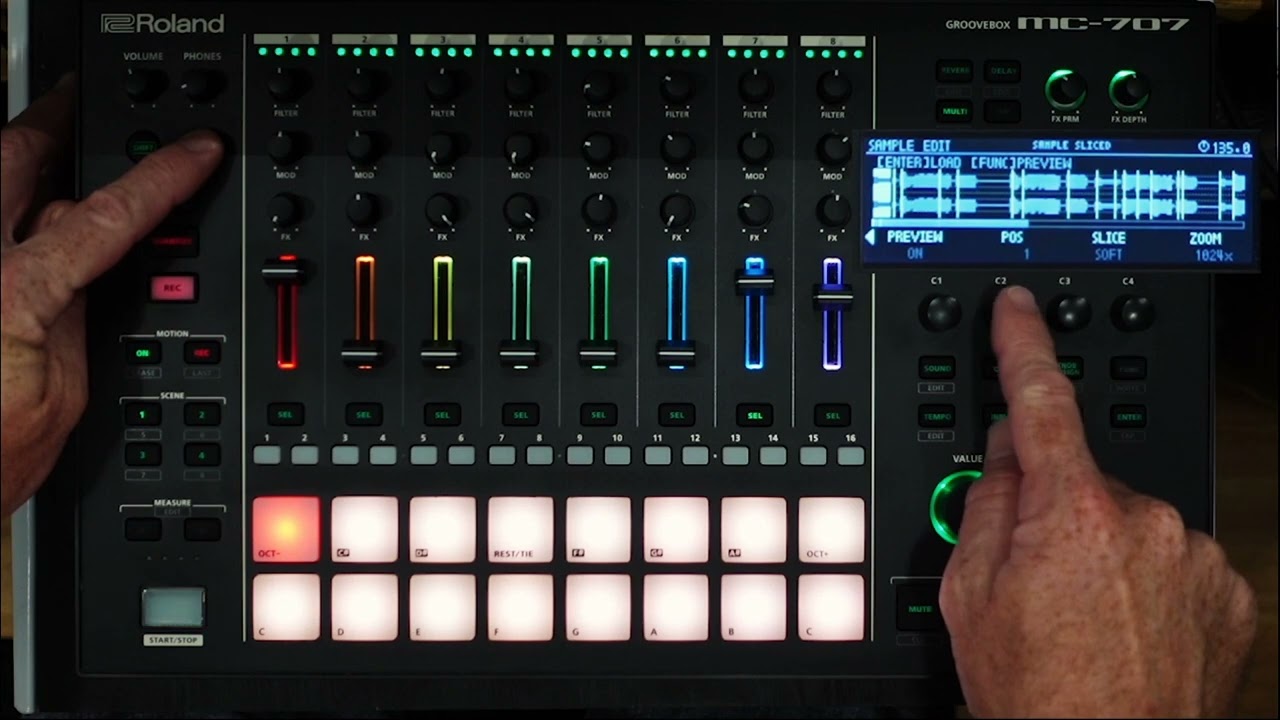Select SCENE 3 button
The height and width of the screenshot is (720, 1280).
pos(142,455)
